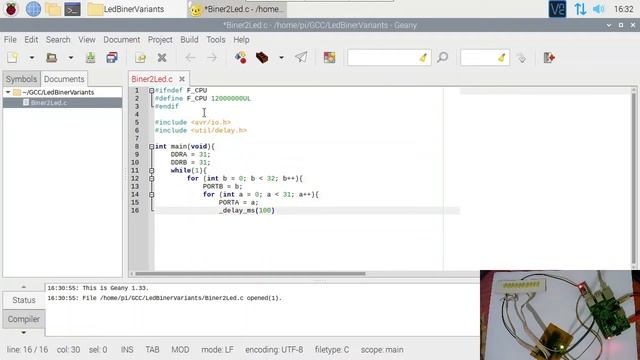Launch the web browser globe icon

[33, 9]
